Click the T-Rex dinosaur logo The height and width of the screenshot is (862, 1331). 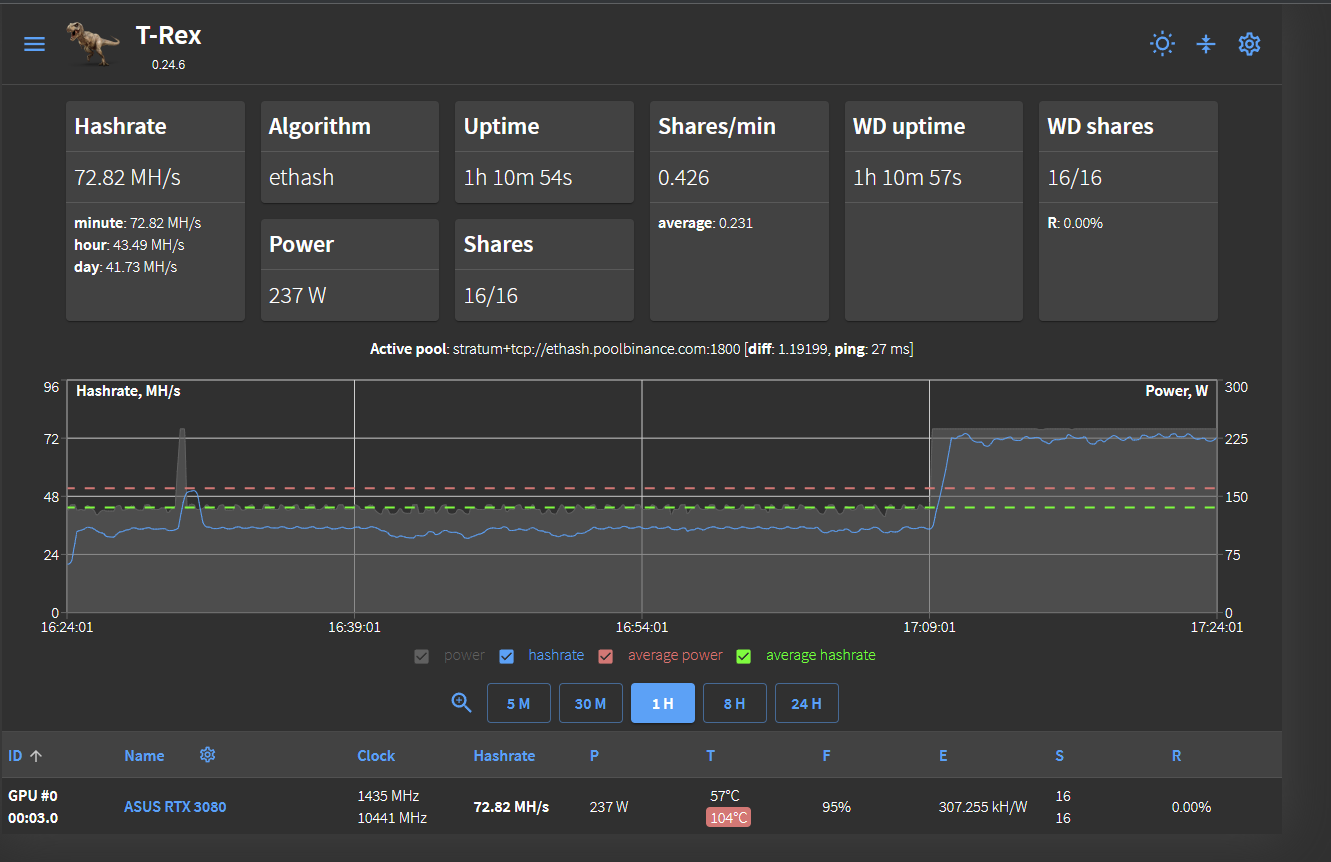[x=93, y=42]
